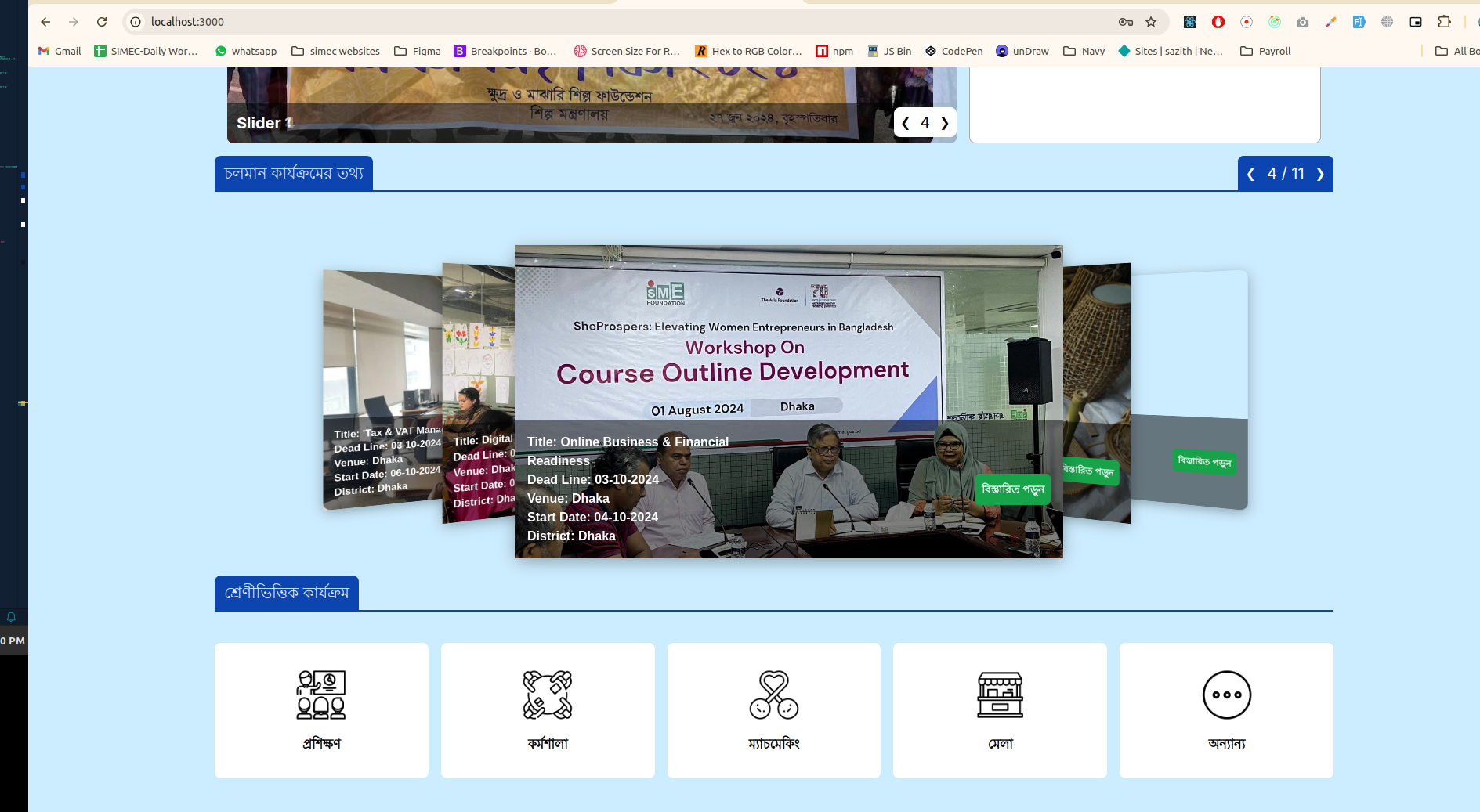Open the unDraw bookmark
The height and width of the screenshot is (812, 1480).
point(1022,51)
